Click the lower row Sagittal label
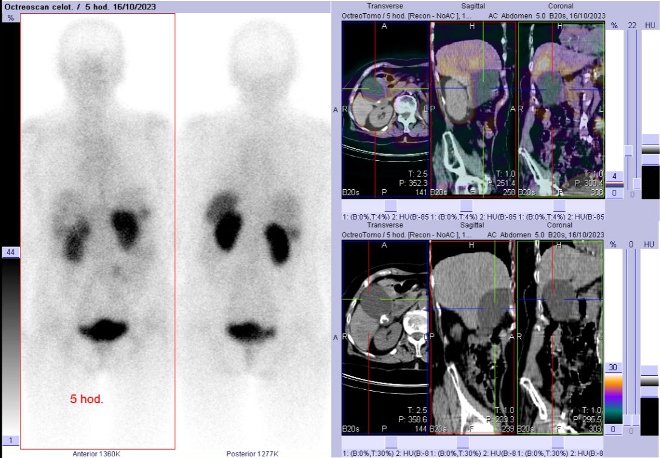The image size is (660, 458). tap(473, 225)
